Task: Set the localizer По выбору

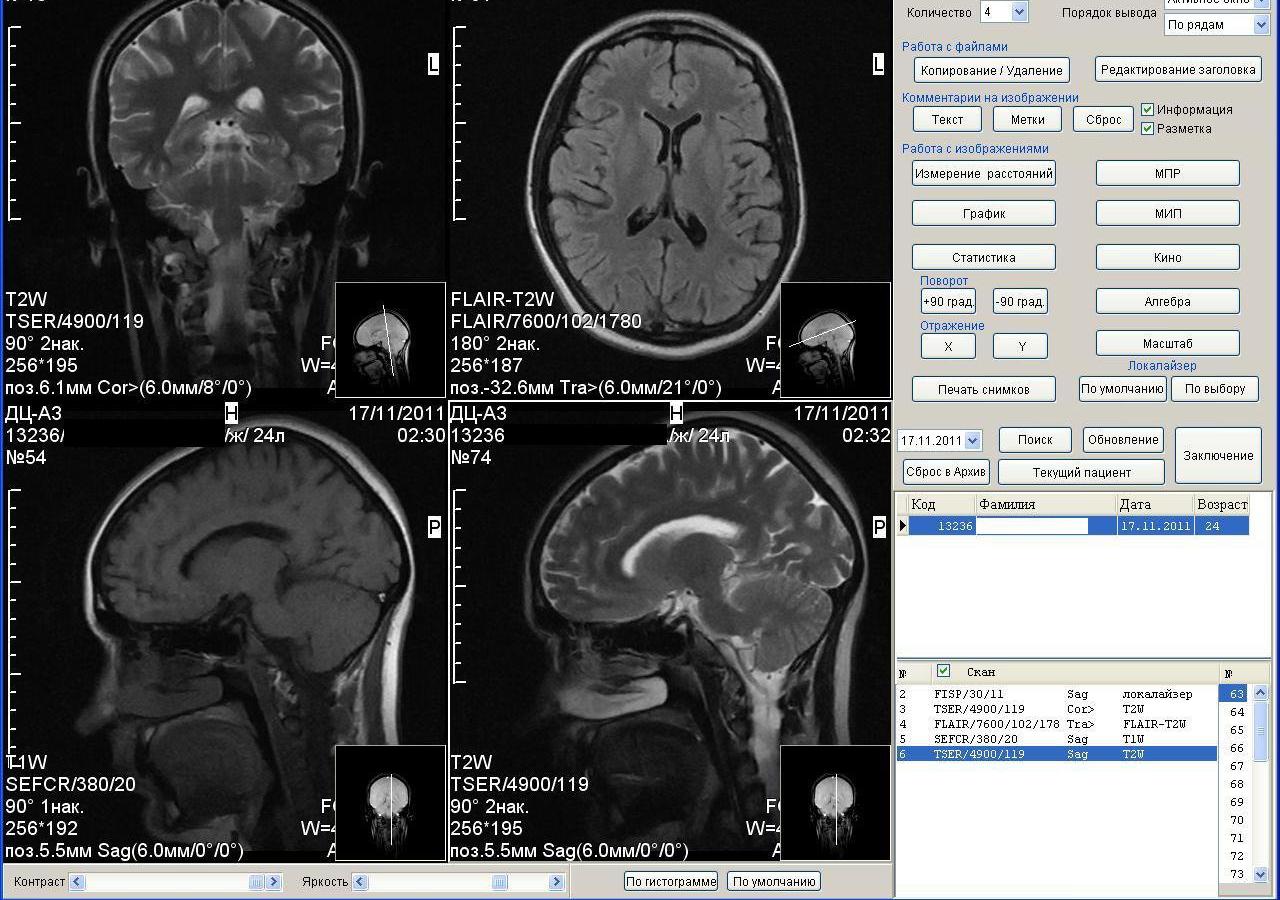Action: (1215, 388)
